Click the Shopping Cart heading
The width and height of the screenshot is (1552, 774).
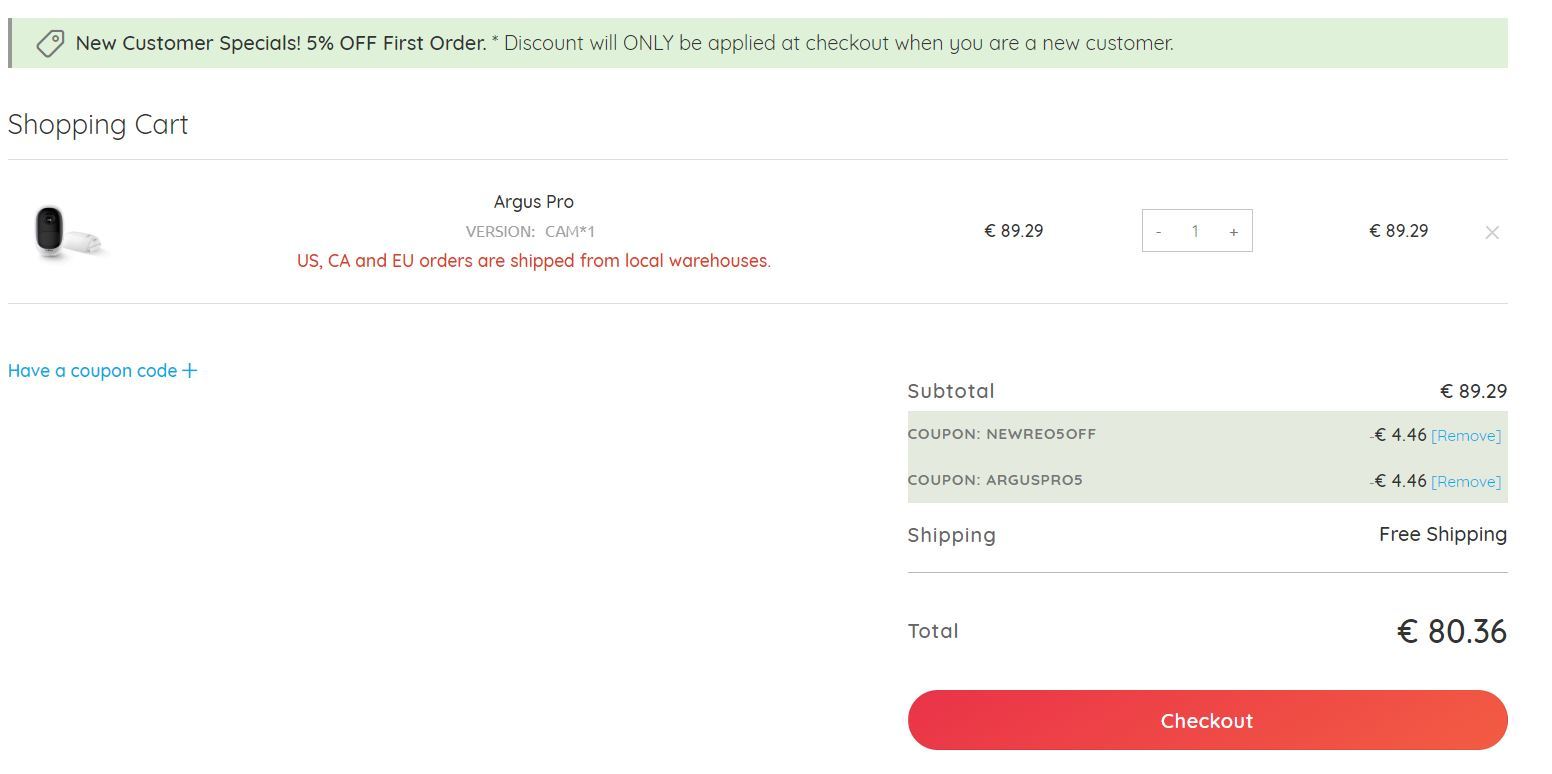tap(98, 124)
